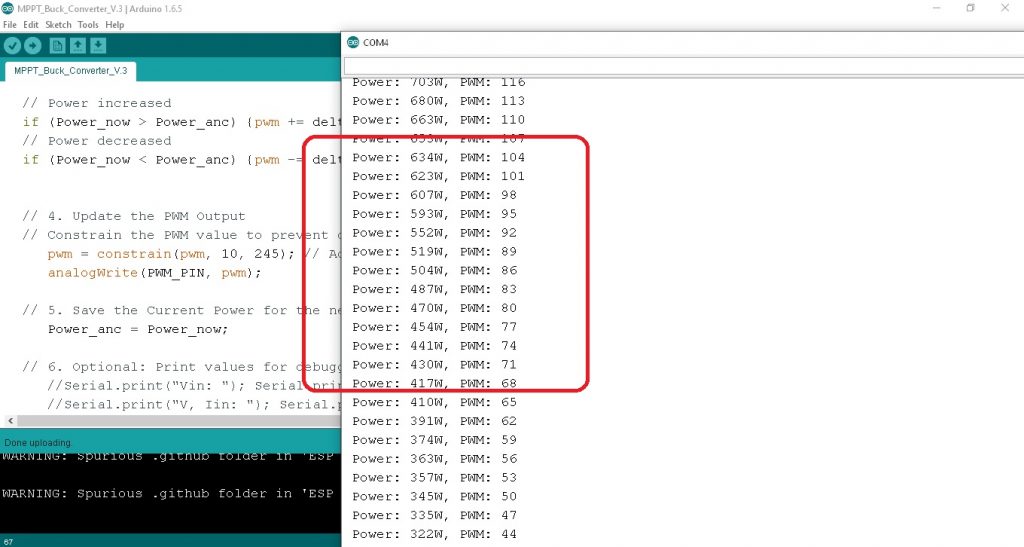Image resolution: width=1024 pixels, height=547 pixels.
Task: Click the 'Power: 634W, PWM: 104' output line
Action: [x=438, y=157]
